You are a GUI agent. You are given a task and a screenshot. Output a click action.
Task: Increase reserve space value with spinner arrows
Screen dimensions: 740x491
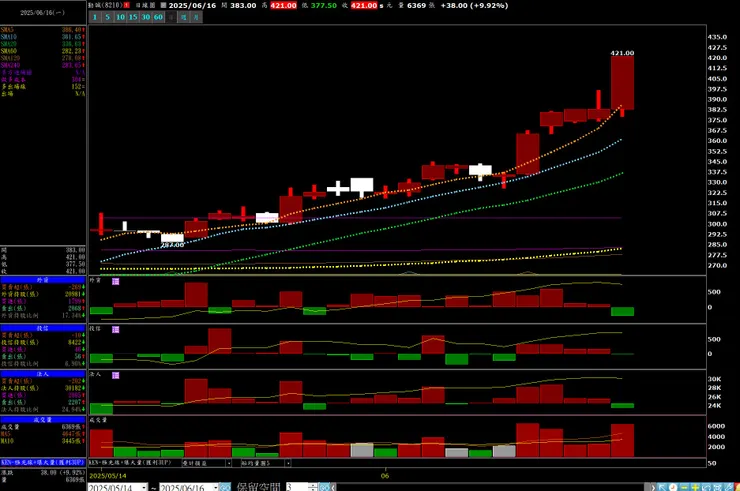(x=312, y=487)
